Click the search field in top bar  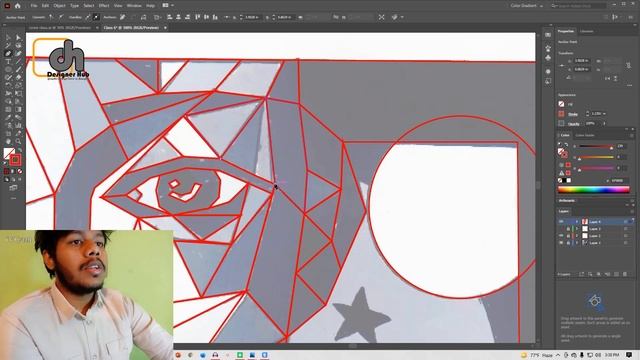(x=578, y=6)
